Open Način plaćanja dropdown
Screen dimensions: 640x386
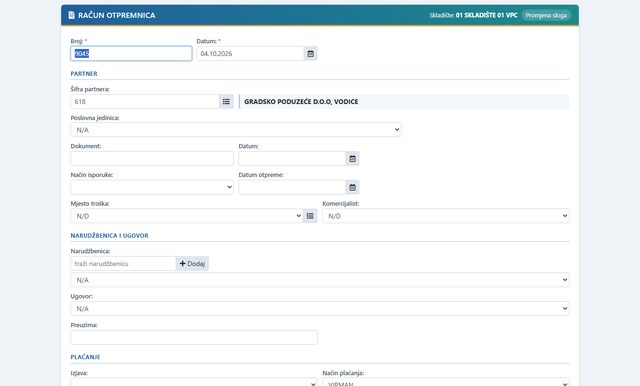[x=446, y=382]
